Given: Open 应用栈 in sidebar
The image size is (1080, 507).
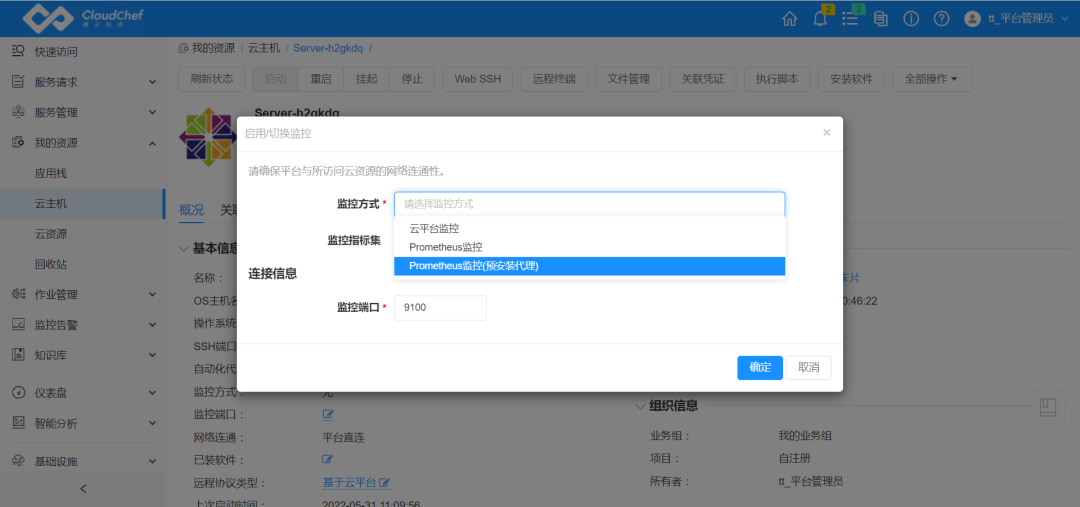Looking at the screenshot, I should (51, 174).
